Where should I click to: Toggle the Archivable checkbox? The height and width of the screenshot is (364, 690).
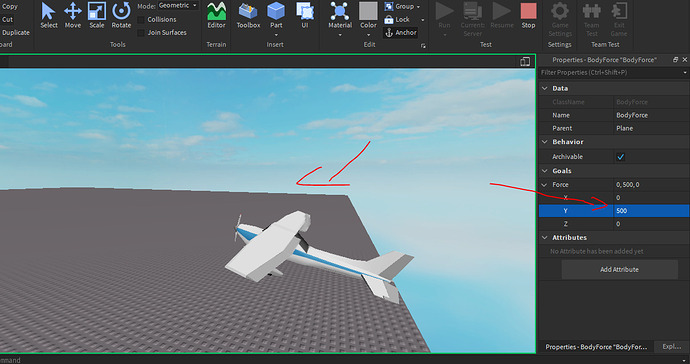(x=620, y=157)
